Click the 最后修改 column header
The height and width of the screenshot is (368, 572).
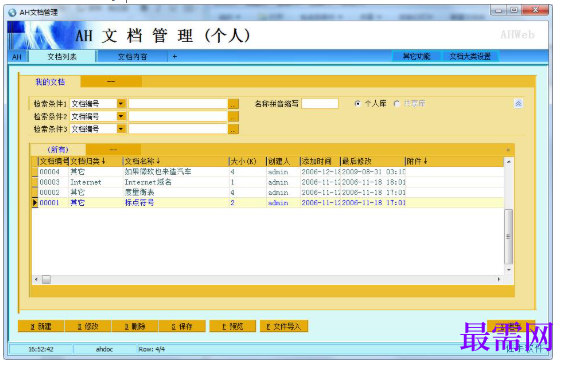coord(373,161)
